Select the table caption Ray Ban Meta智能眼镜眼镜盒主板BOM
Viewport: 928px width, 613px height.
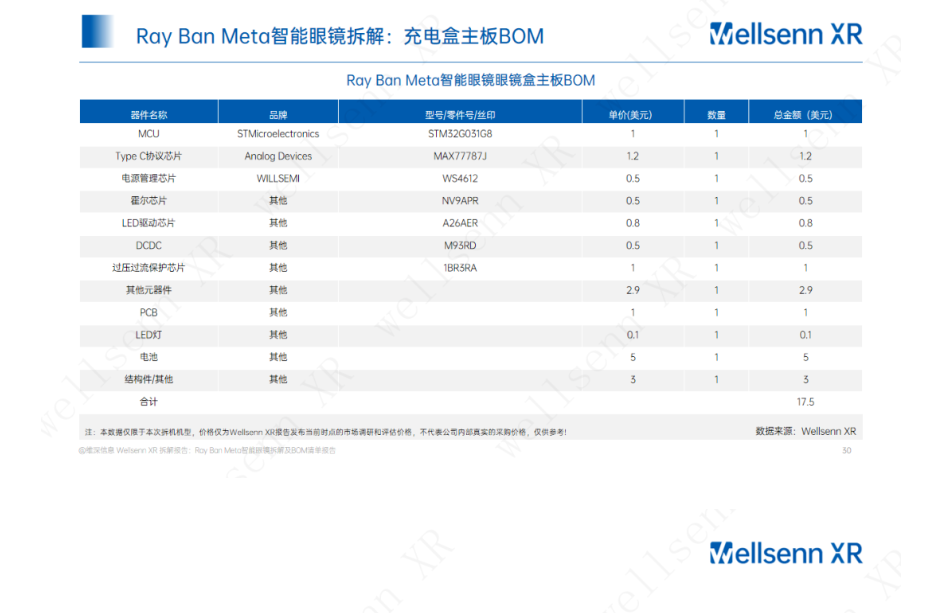[x=471, y=80]
